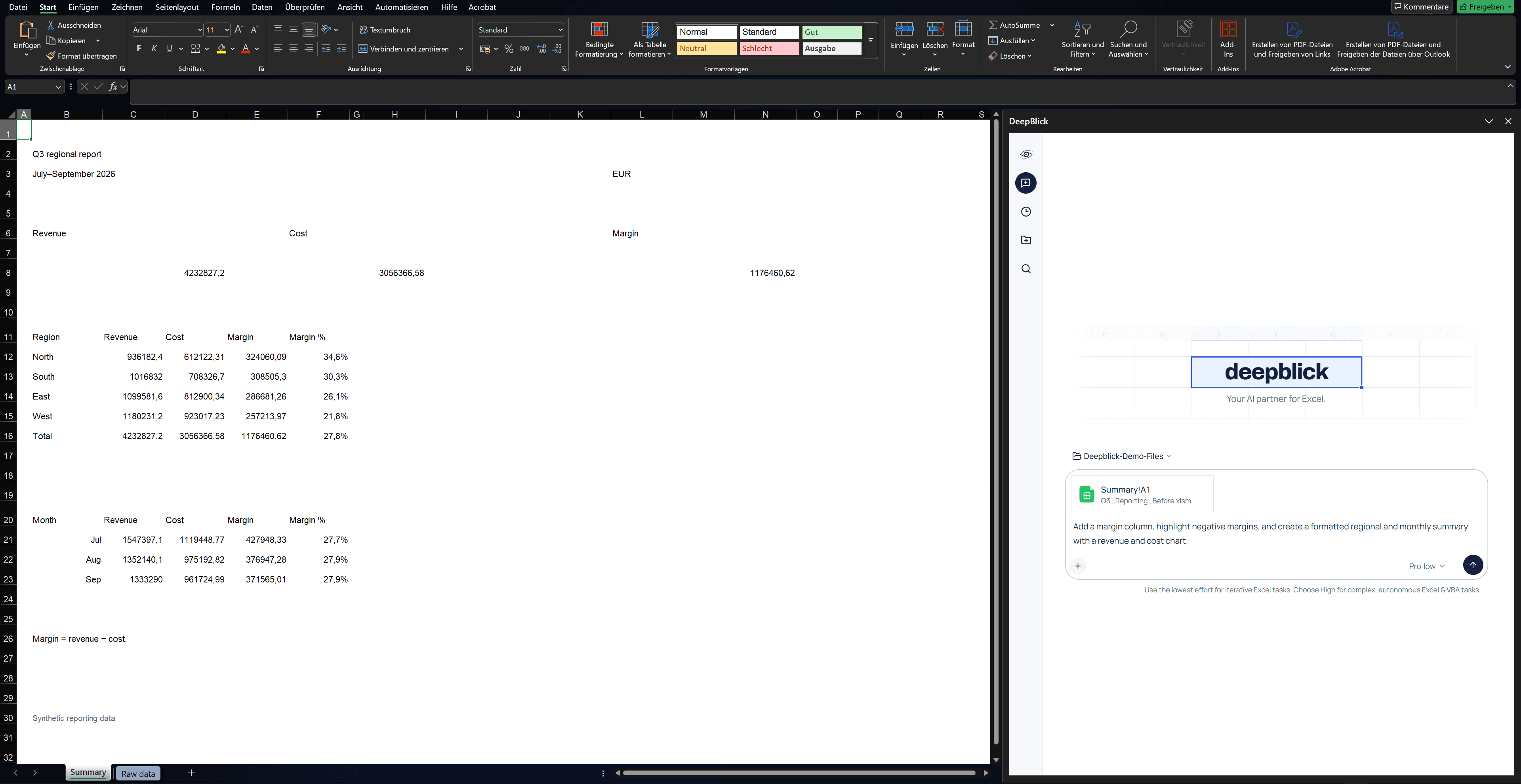The height and width of the screenshot is (784, 1521).
Task: Send the DeepBlick prompt arrow button
Action: pyautogui.click(x=1473, y=565)
